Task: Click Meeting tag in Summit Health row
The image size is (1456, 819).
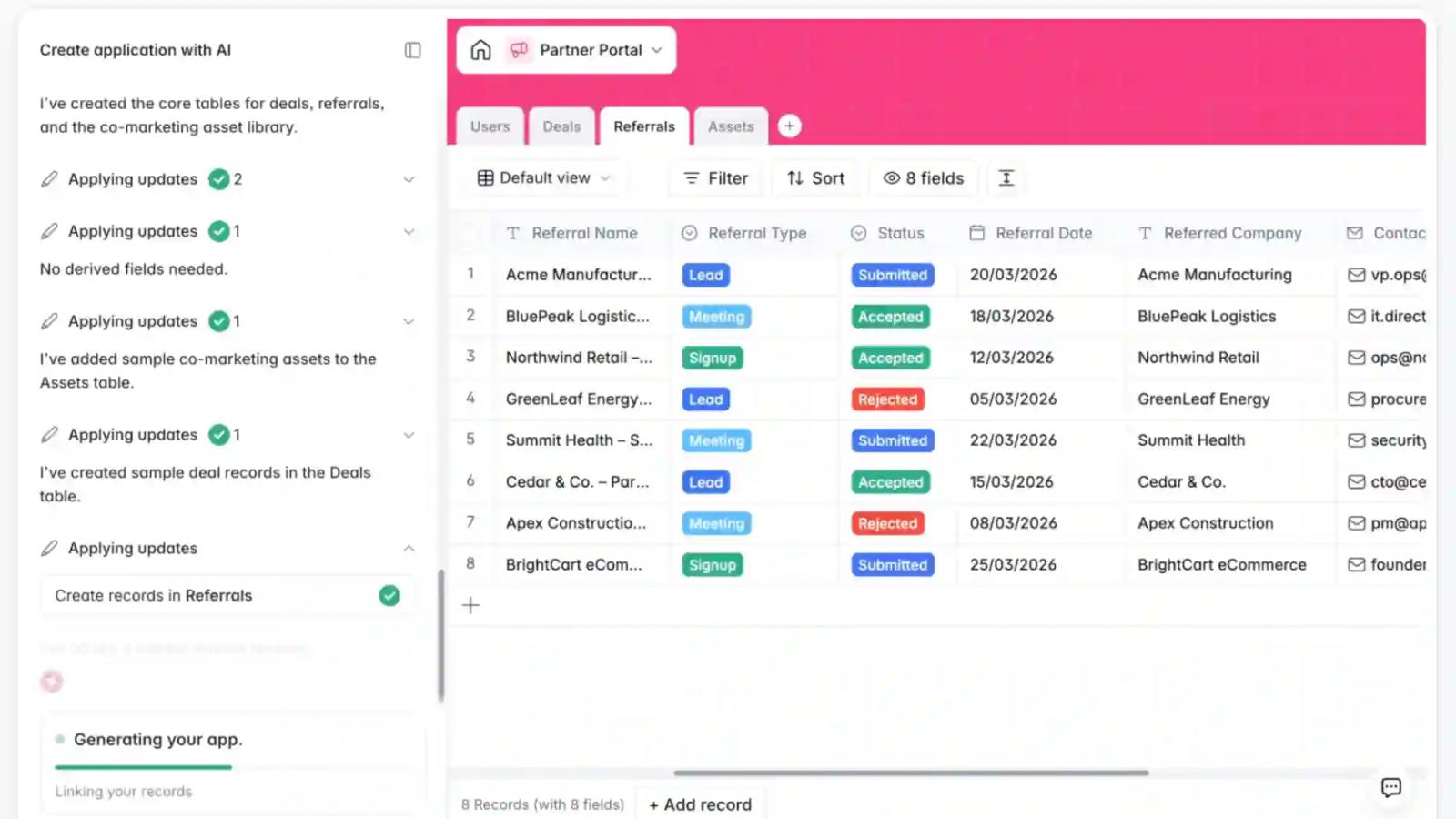Action: click(x=716, y=440)
